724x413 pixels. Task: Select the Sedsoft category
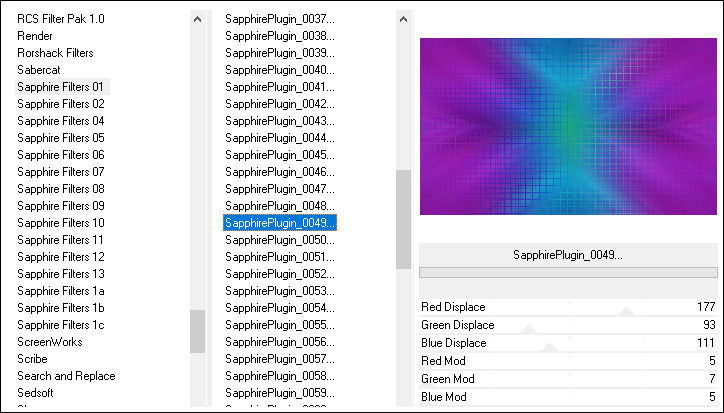[35, 393]
